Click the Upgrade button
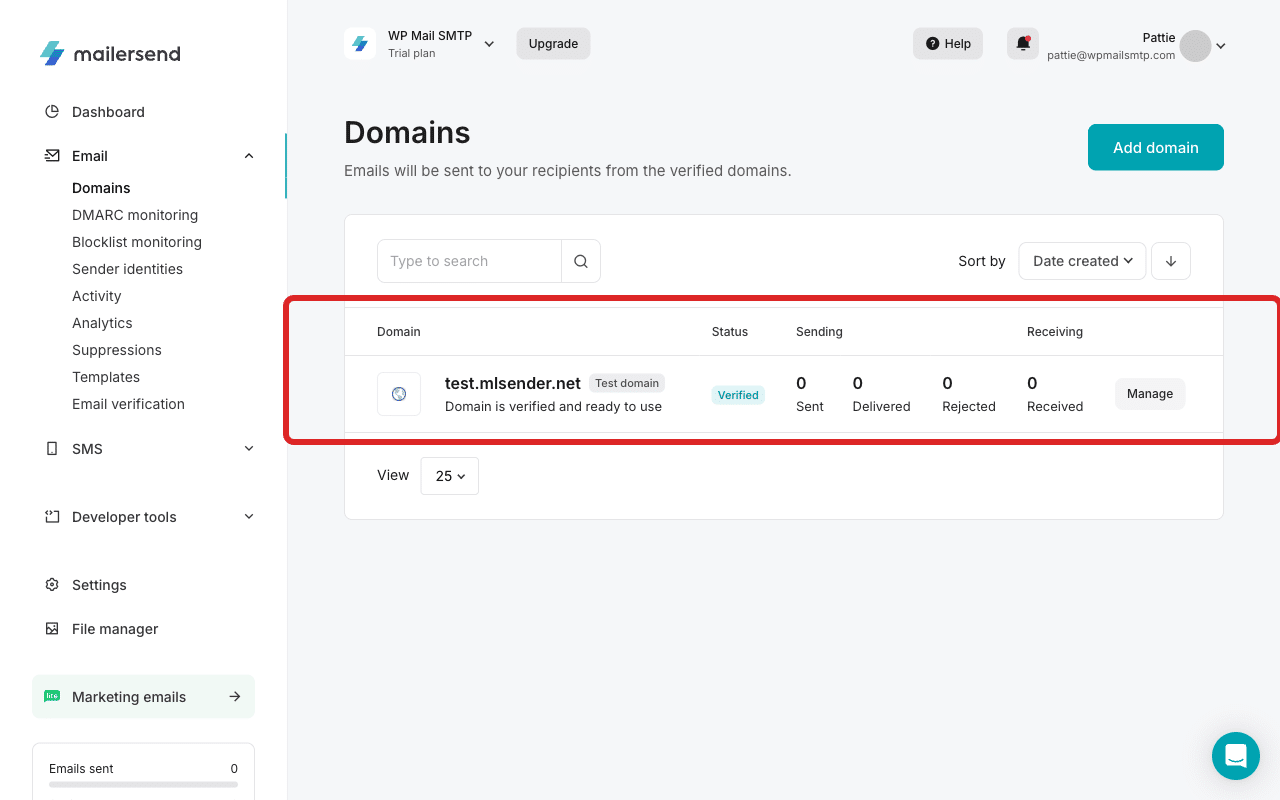This screenshot has width=1280, height=800. click(x=553, y=44)
